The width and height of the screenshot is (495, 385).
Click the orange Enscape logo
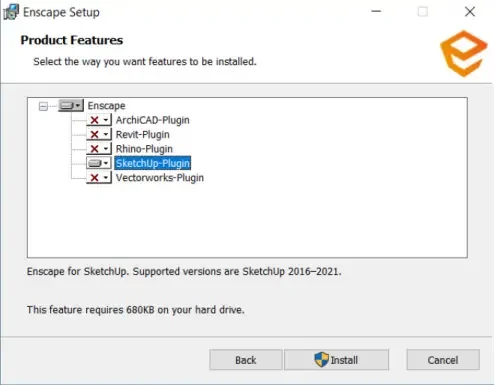coord(464,53)
